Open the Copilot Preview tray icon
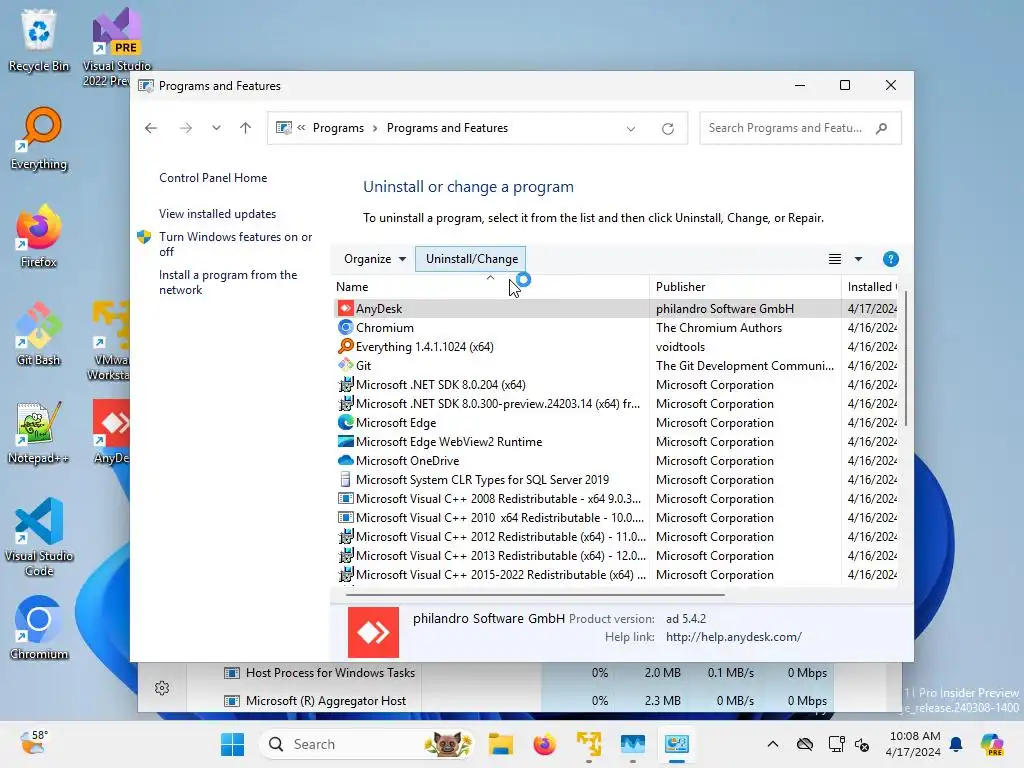The height and width of the screenshot is (768, 1024). [x=992, y=744]
